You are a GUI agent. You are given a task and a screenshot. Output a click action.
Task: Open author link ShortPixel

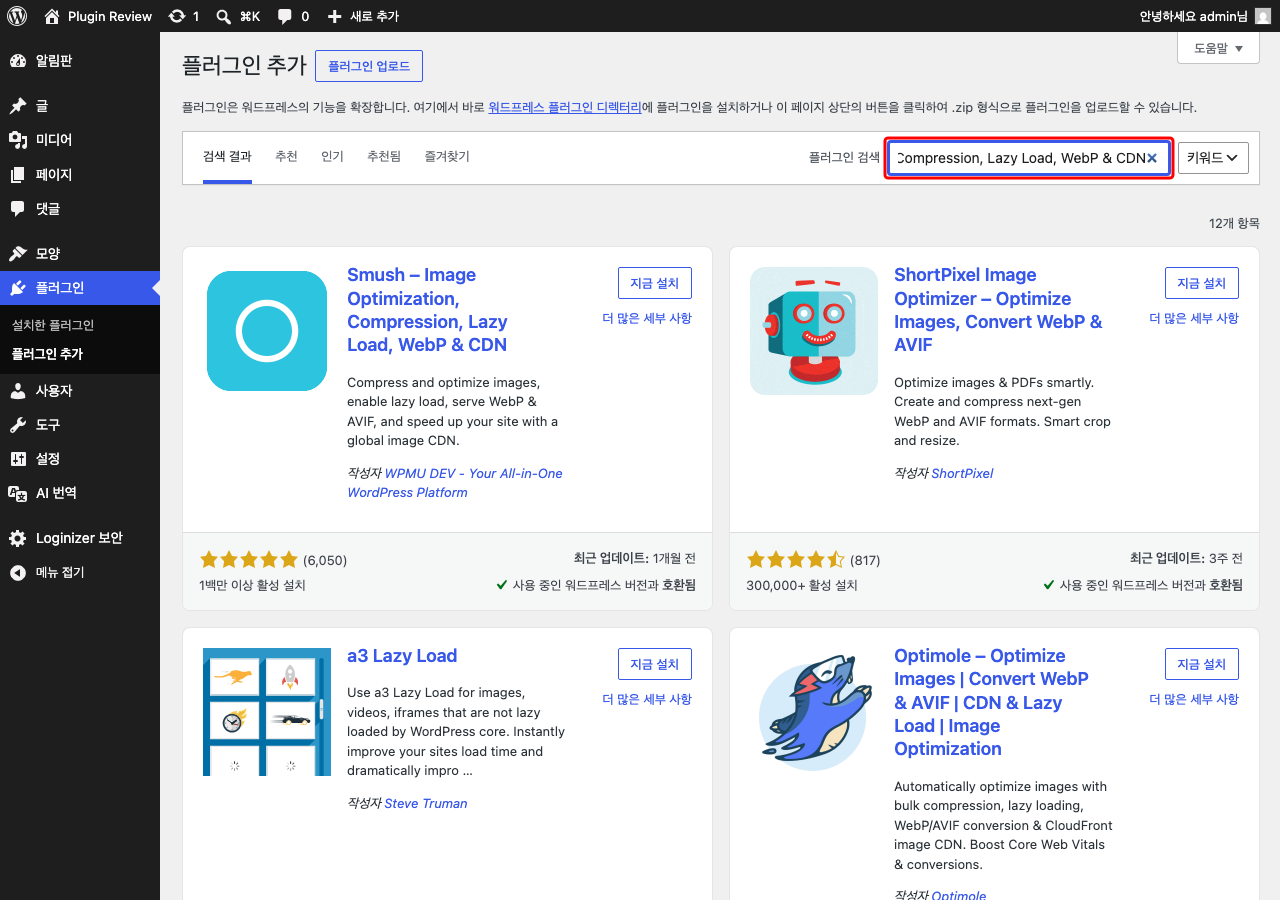tap(962, 473)
